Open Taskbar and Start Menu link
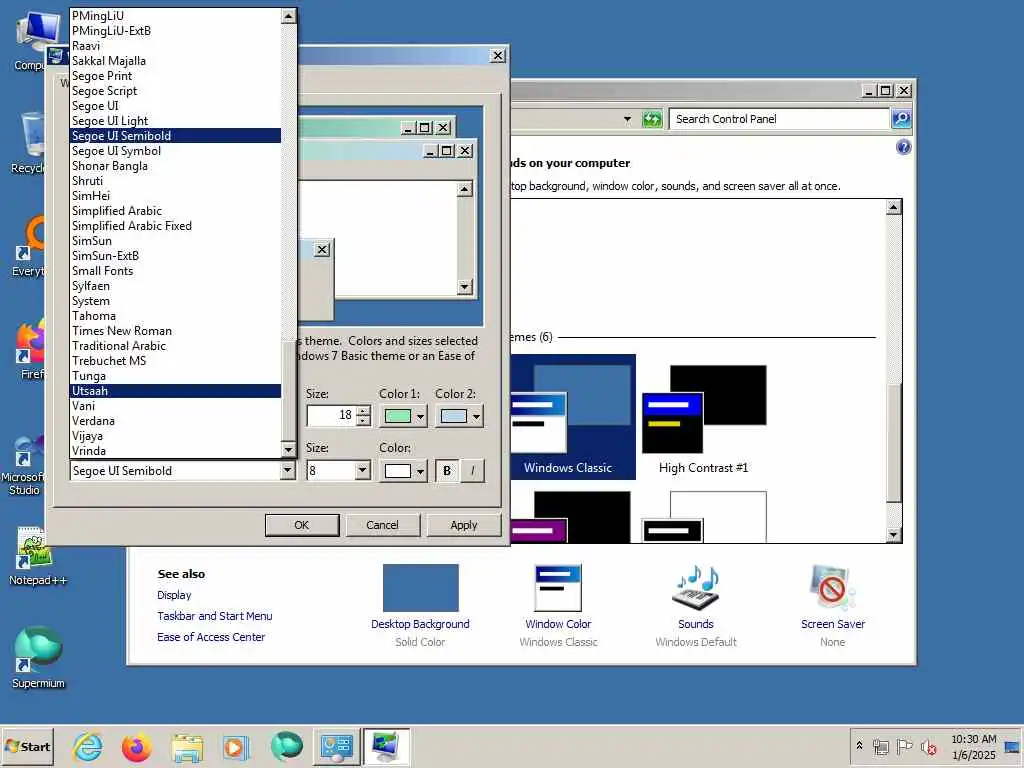The image size is (1024, 768). [x=215, y=616]
